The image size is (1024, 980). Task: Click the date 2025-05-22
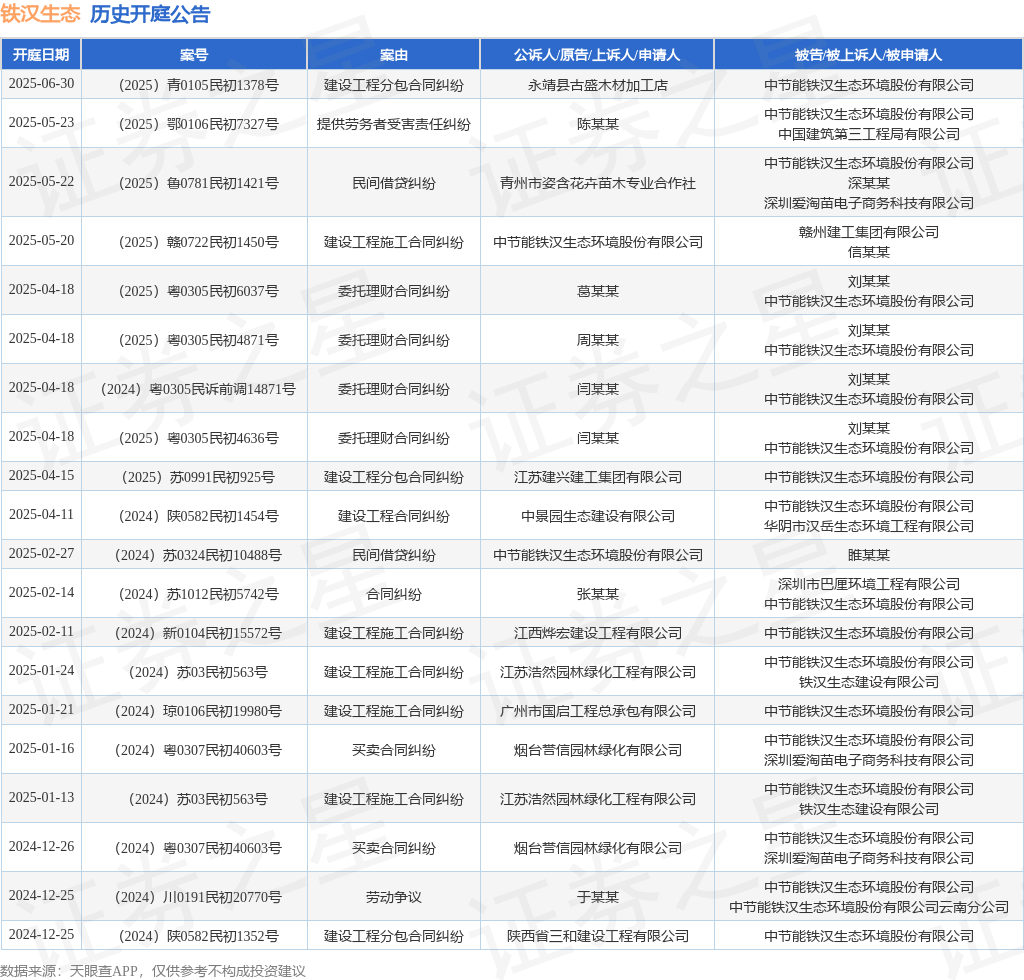tap(41, 182)
